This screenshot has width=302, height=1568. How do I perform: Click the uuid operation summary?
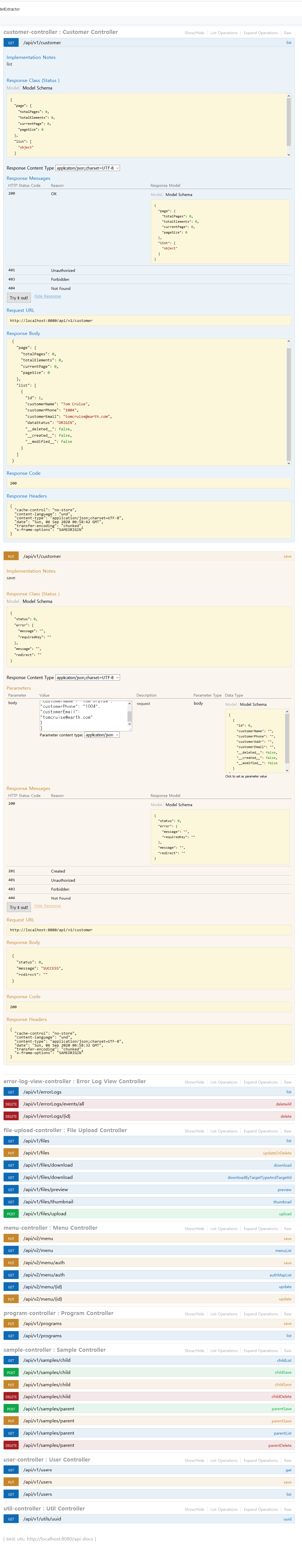[x=287, y=1519]
